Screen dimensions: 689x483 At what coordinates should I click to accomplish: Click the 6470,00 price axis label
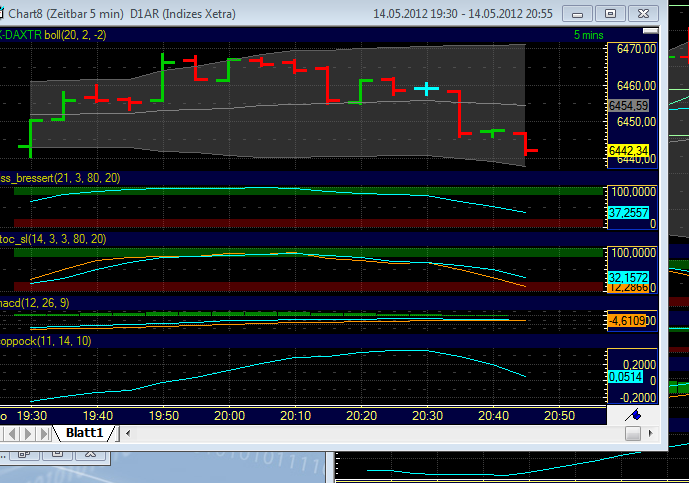(x=636, y=49)
